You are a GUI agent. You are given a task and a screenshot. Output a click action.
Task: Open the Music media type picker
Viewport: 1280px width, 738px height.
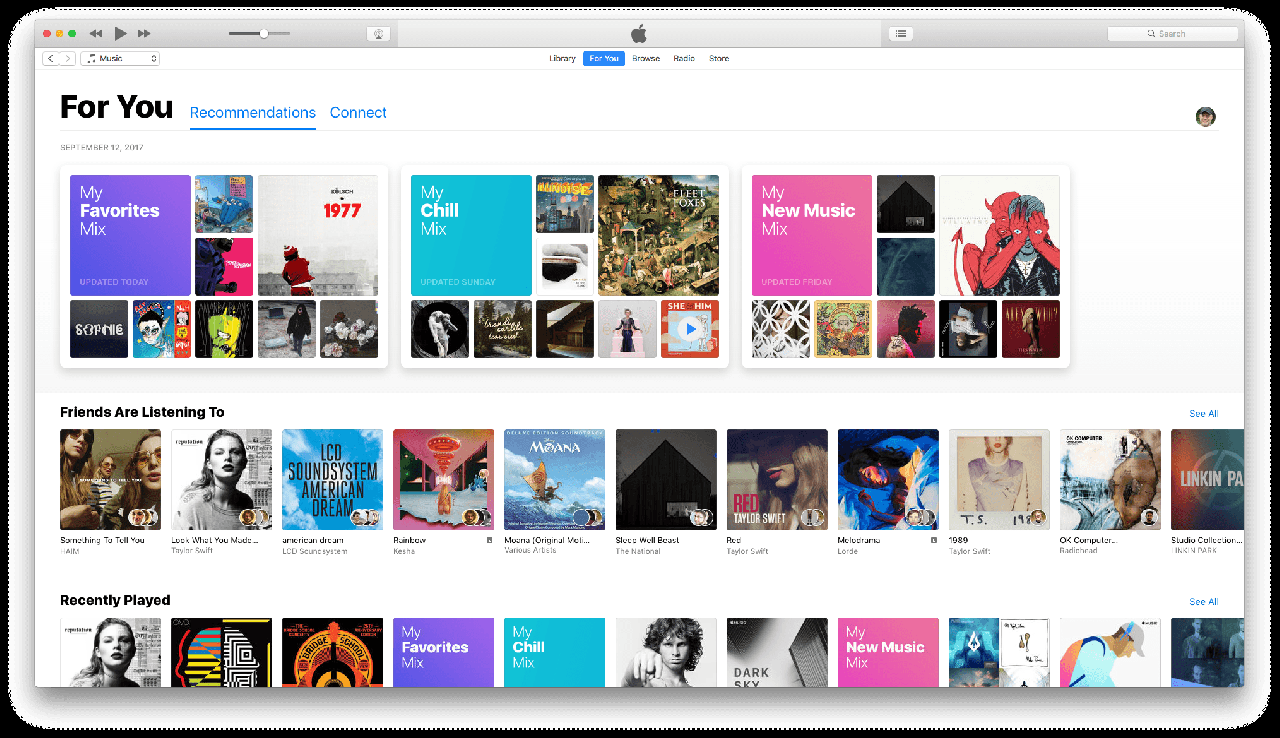click(x=119, y=58)
